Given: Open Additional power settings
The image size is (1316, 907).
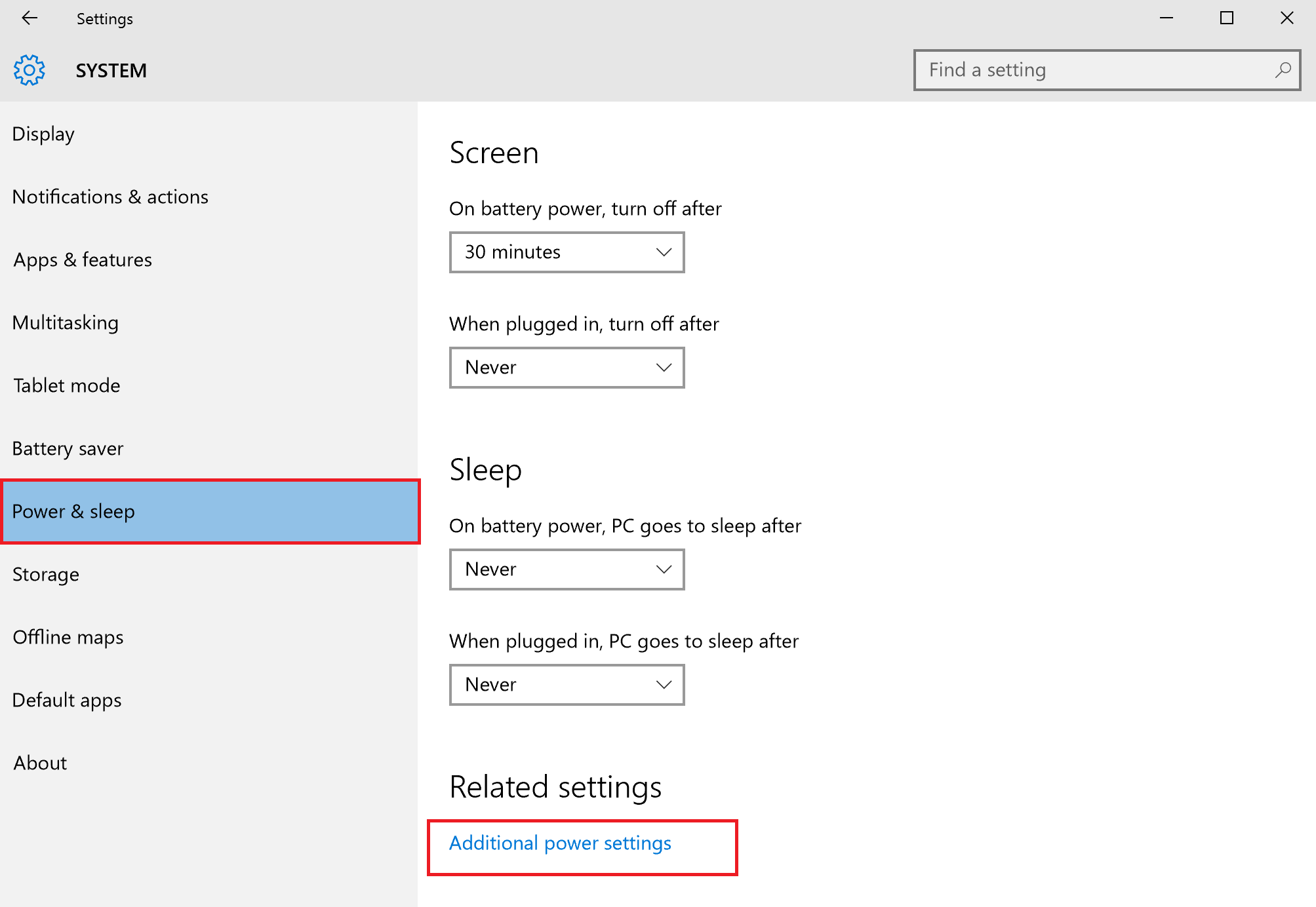Looking at the screenshot, I should pyautogui.click(x=560, y=843).
